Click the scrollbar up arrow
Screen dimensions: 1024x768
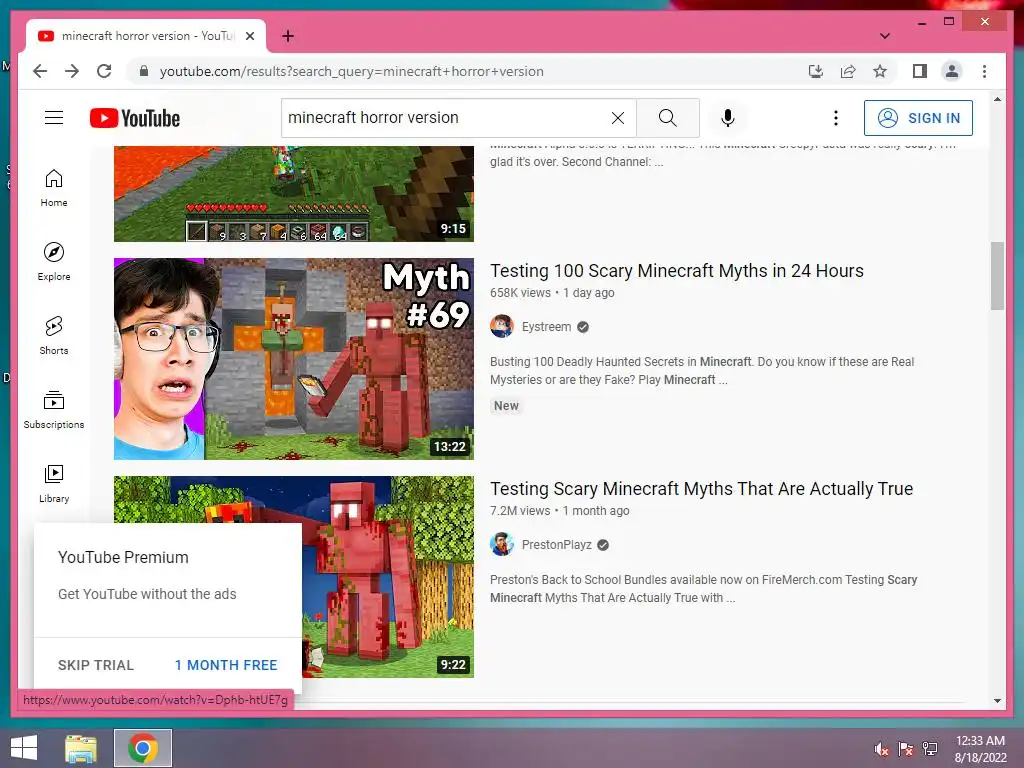click(x=997, y=99)
